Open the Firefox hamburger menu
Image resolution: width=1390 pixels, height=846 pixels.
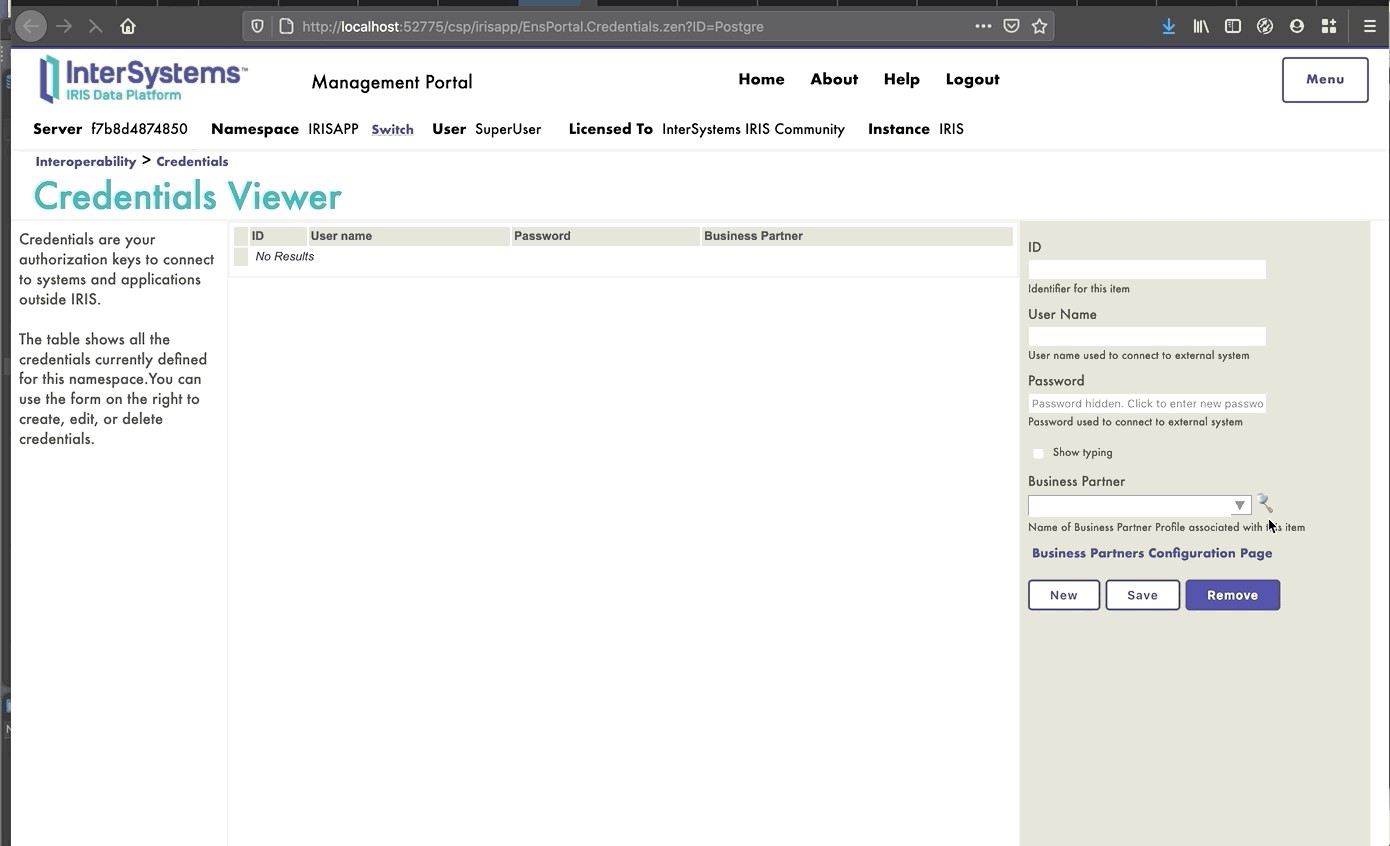[x=1370, y=27]
